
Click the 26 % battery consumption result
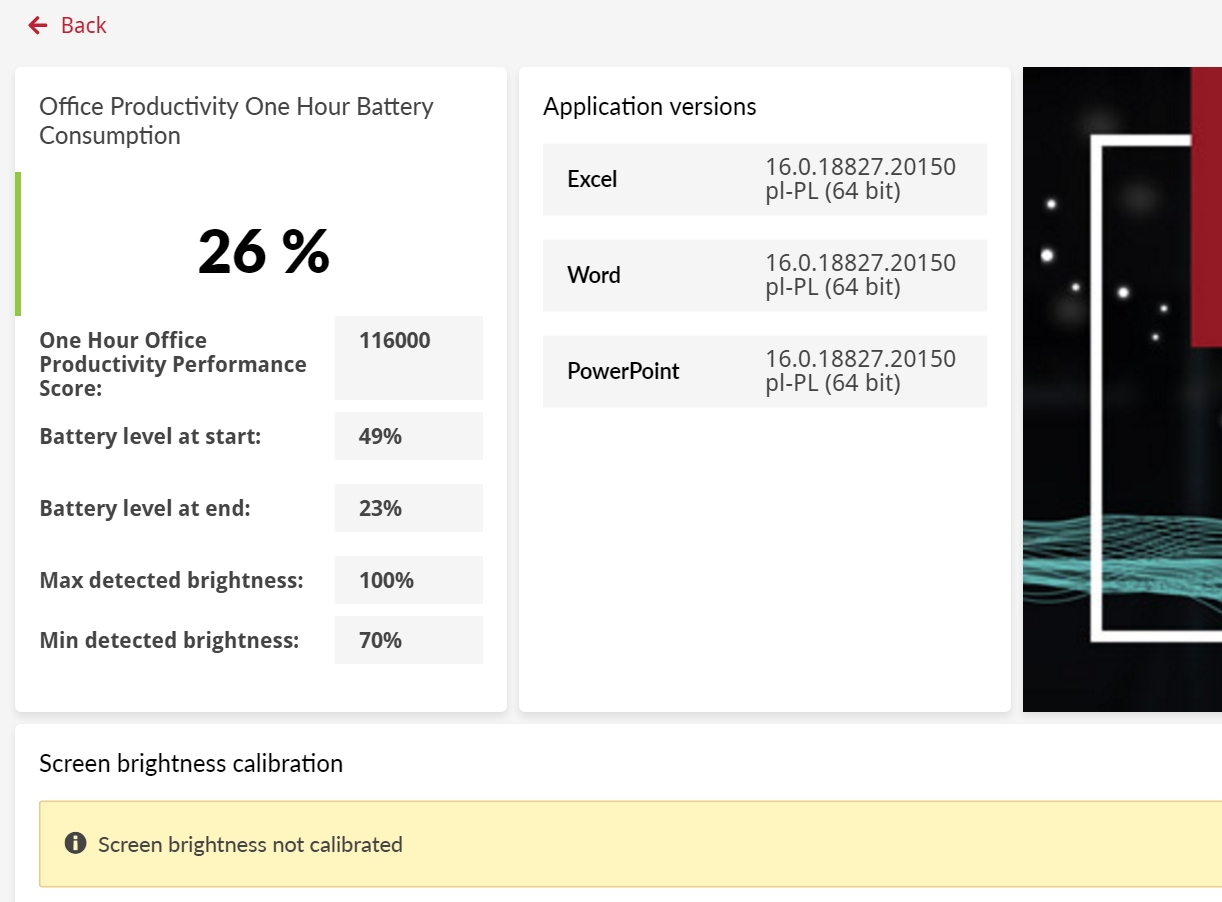click(264, 251)
